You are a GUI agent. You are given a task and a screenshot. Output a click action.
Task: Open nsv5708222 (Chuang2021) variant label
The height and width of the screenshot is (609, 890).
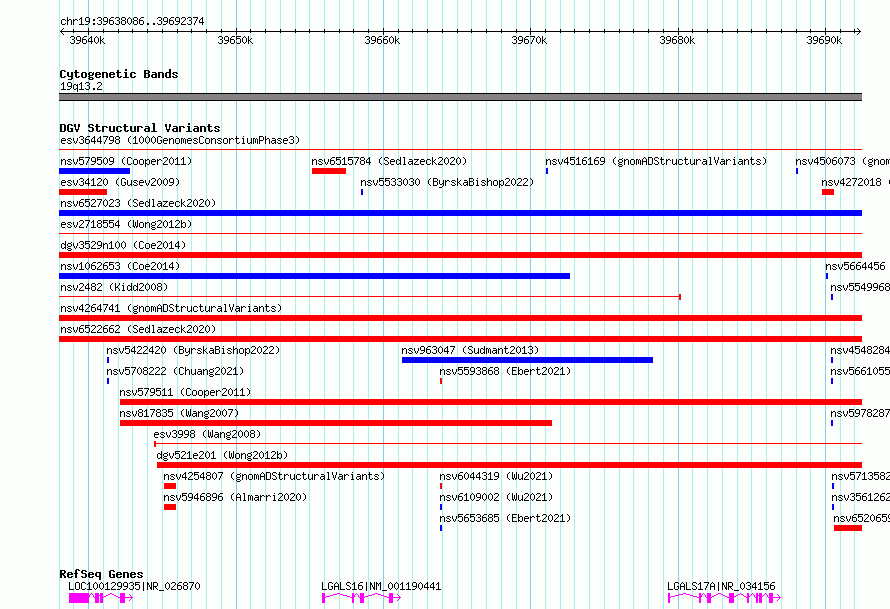(175, 371)
